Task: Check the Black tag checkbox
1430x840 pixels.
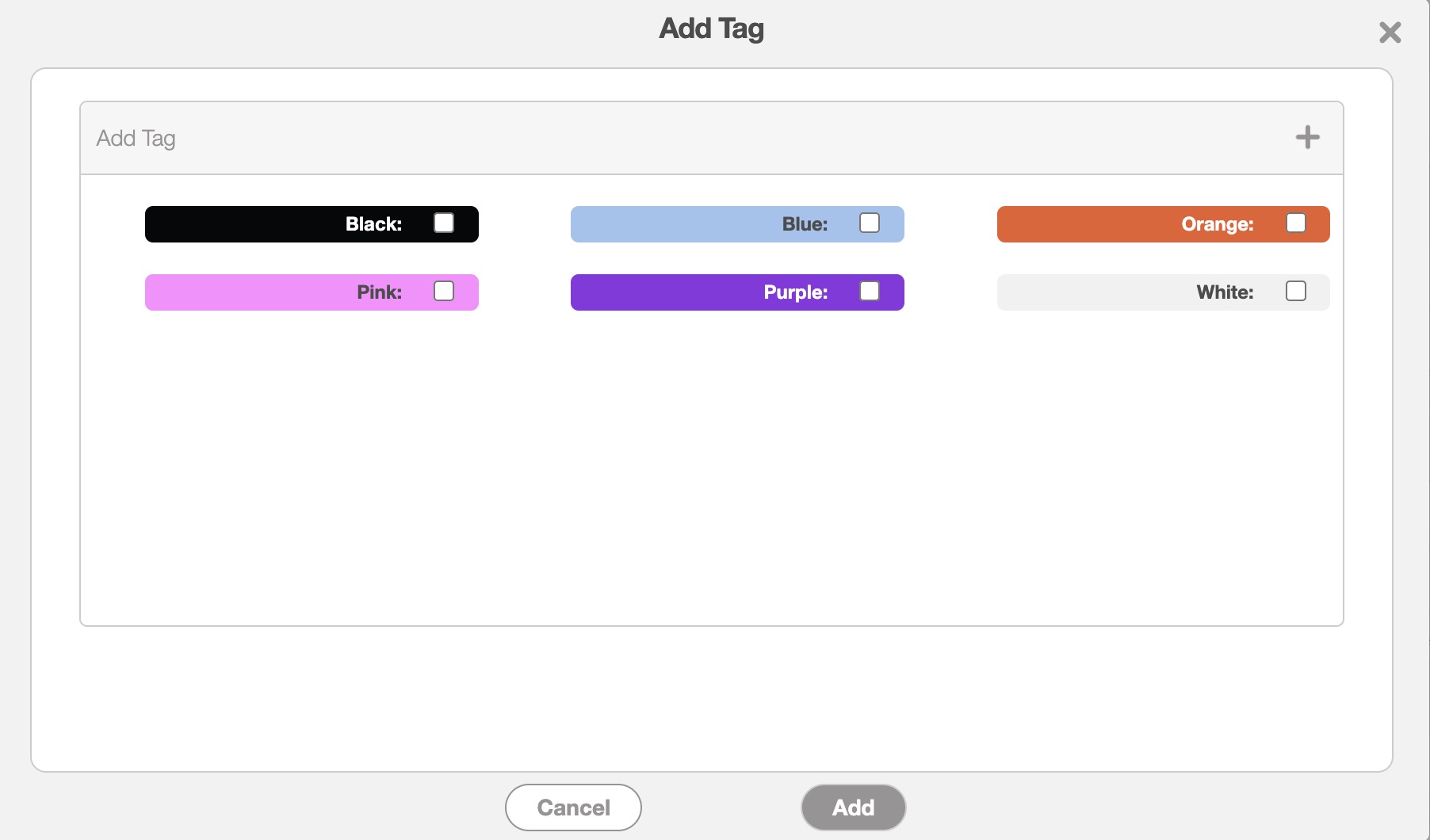Action: 444,223
